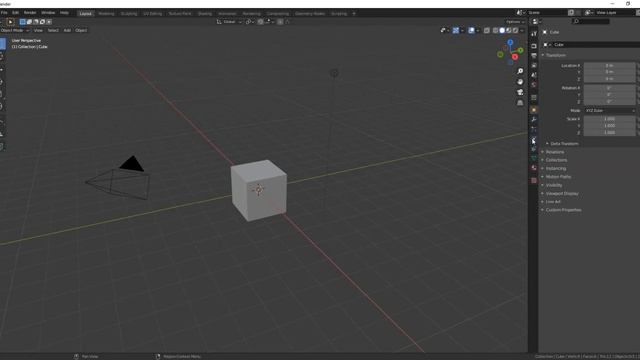Open the Physics properties tab
Viewport: 640px width, 360px height.
pyautogui.click(x=534, y=139)
